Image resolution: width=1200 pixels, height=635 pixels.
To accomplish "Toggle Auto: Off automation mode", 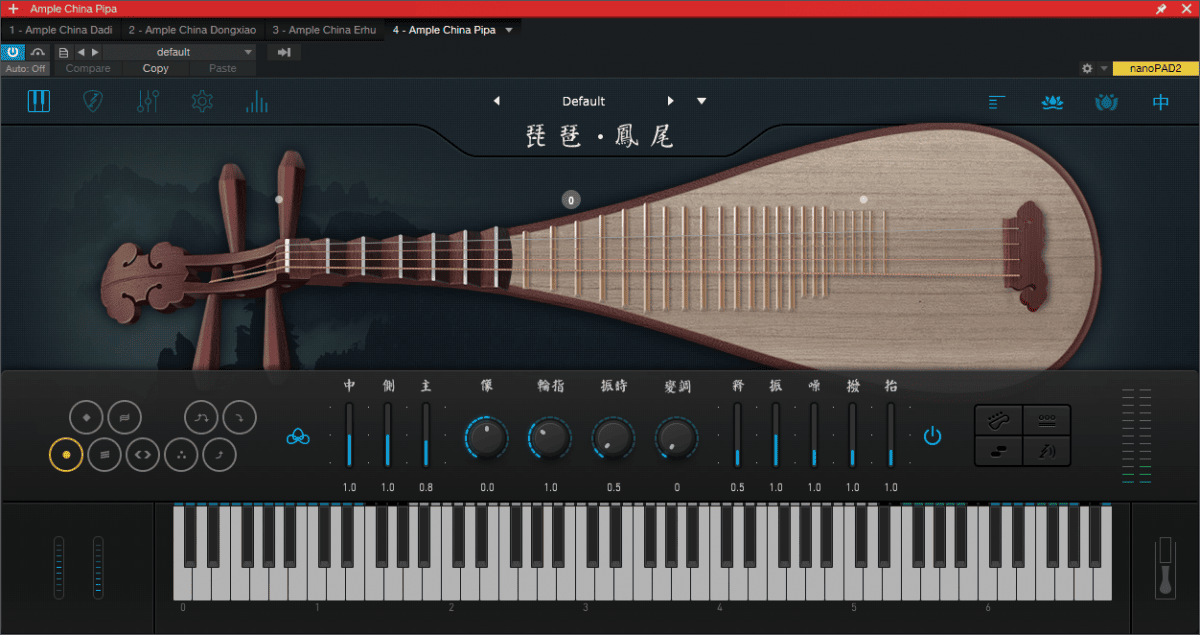I will click(x=25, y=69).
